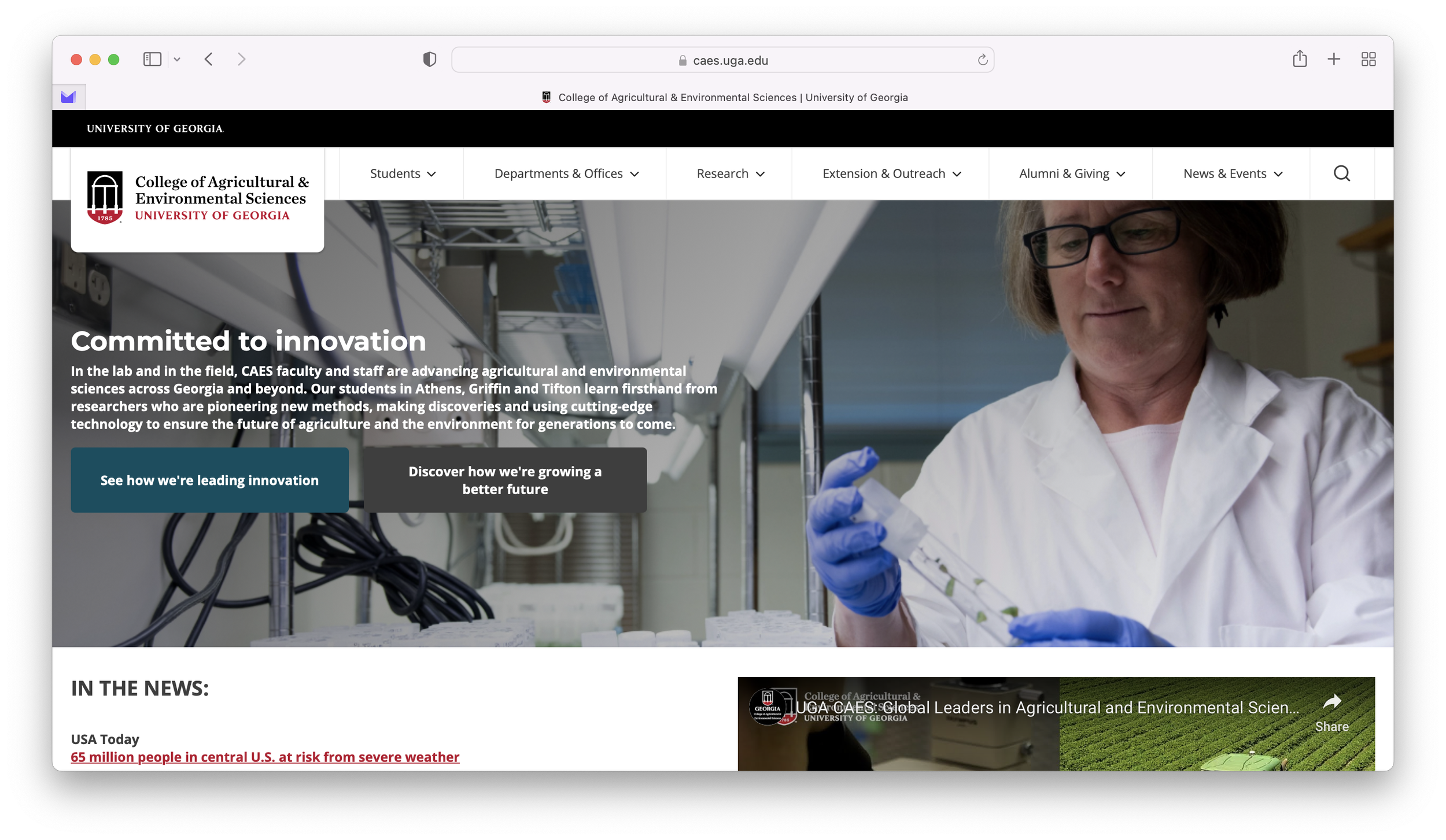The height and width of the screenshot is (840, 1446).
Task: Click the CAES college logo
Action: [197, 198]
